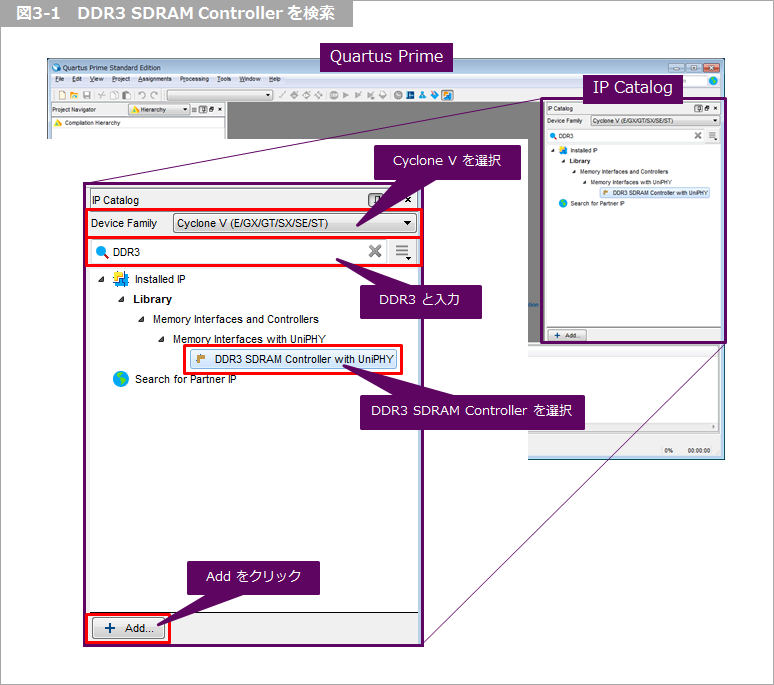
Task: Collapse Installed IP node in enlarged IP Catalog
Action: [x=101, y=279]
